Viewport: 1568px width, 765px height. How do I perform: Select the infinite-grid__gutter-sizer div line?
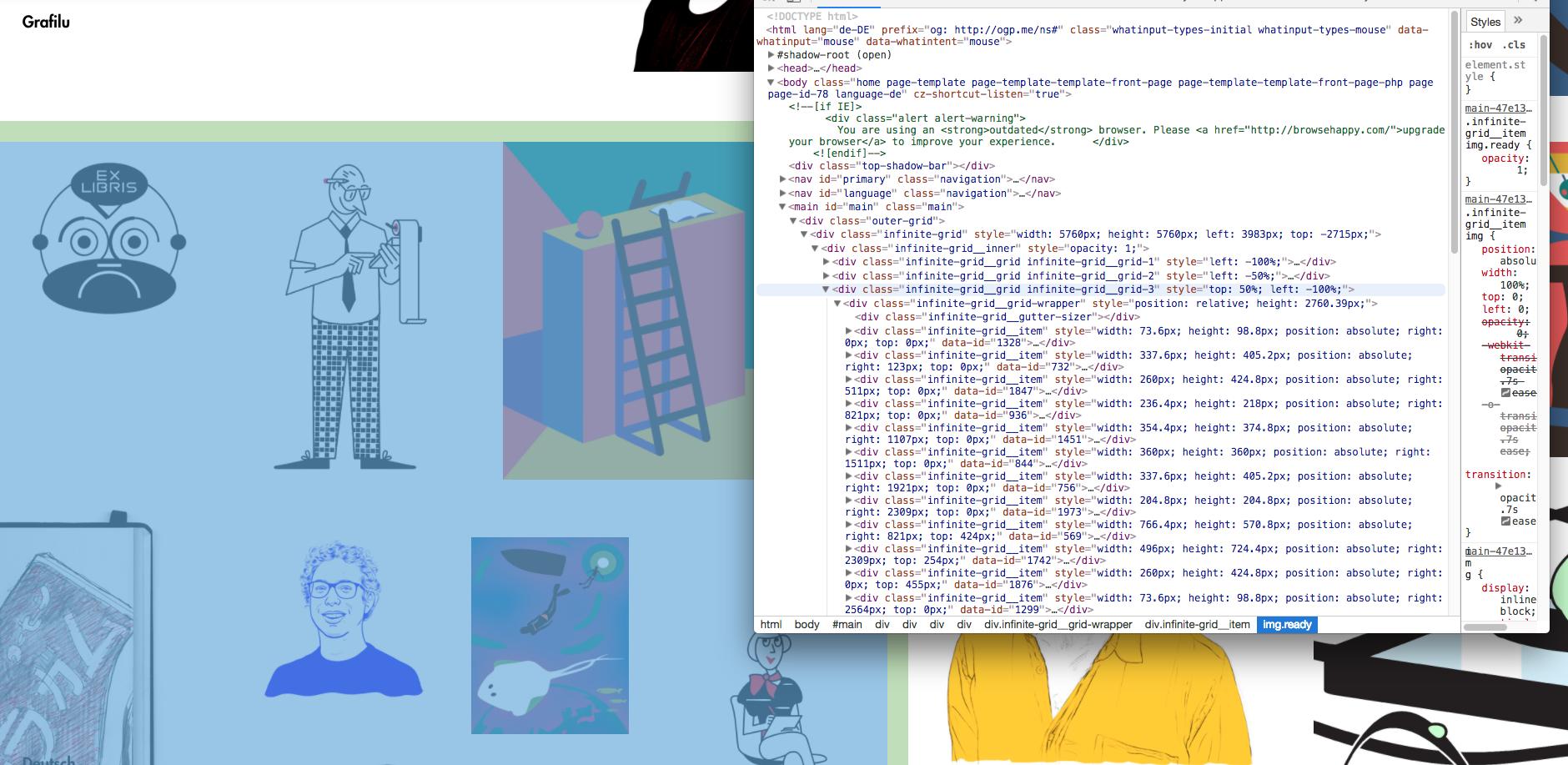point(998,317)
